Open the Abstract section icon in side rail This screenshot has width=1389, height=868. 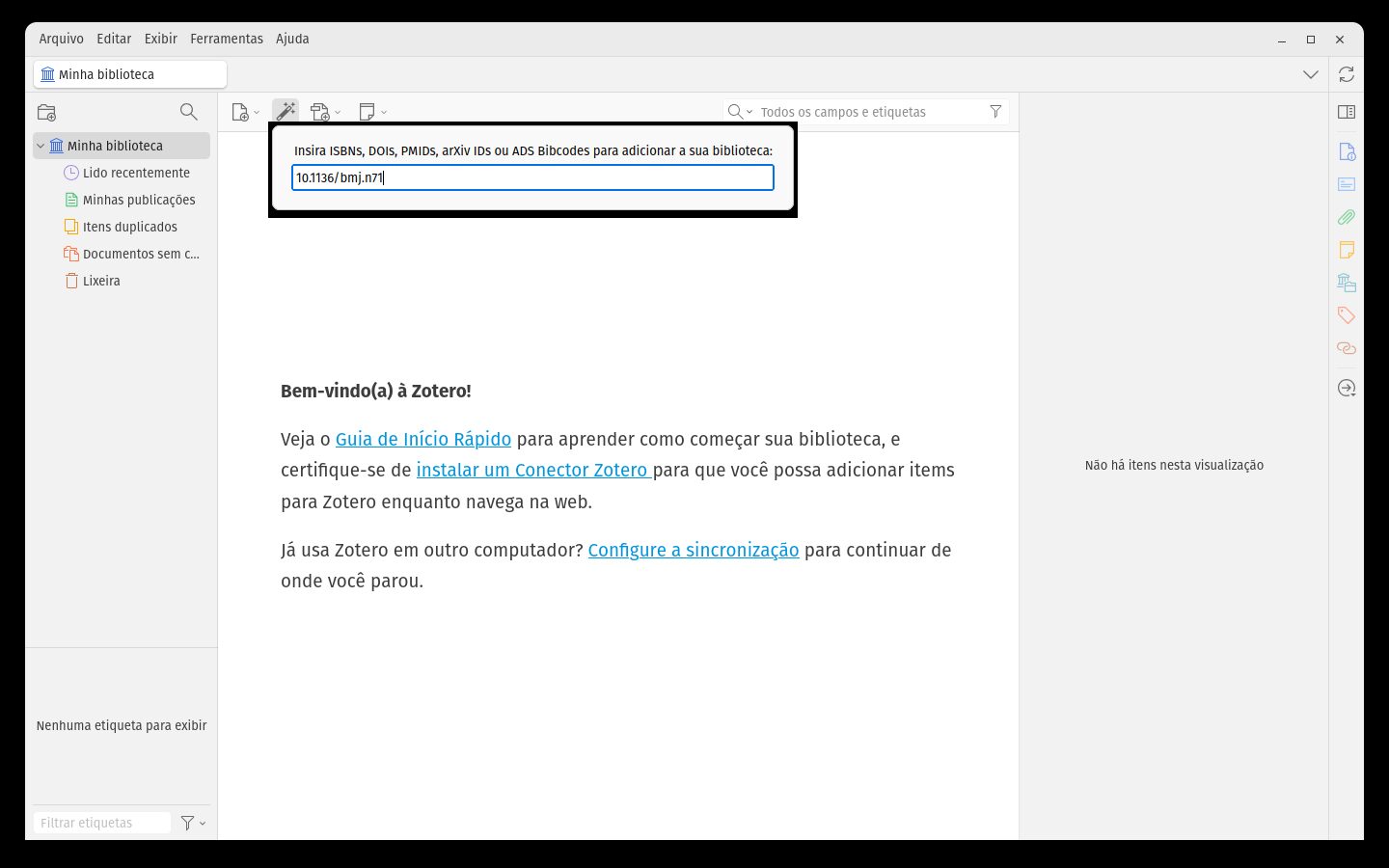tap(1347, 184)
